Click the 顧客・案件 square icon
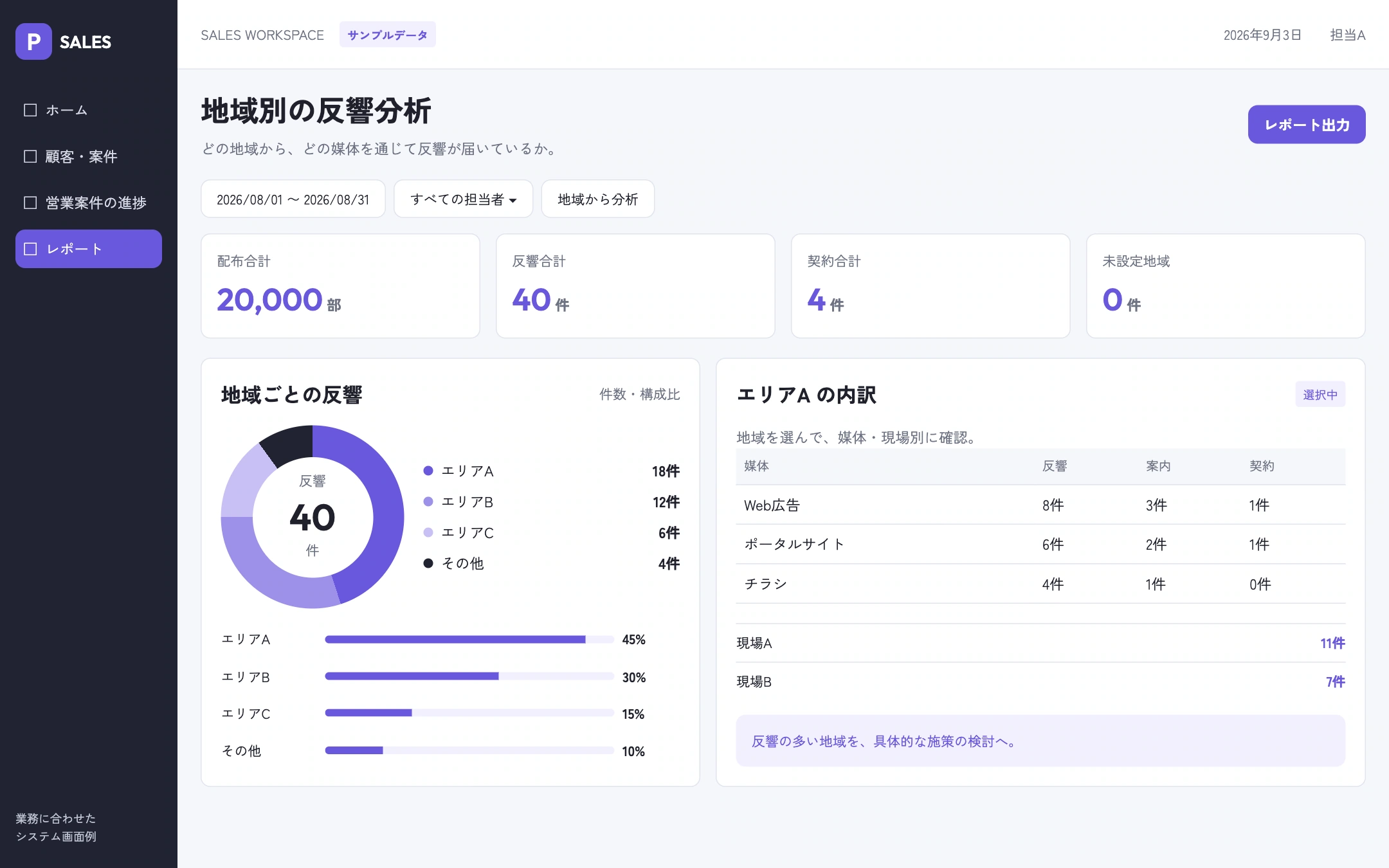The image size is (1389, 868). pyautogui.click(x=30, y=156)
